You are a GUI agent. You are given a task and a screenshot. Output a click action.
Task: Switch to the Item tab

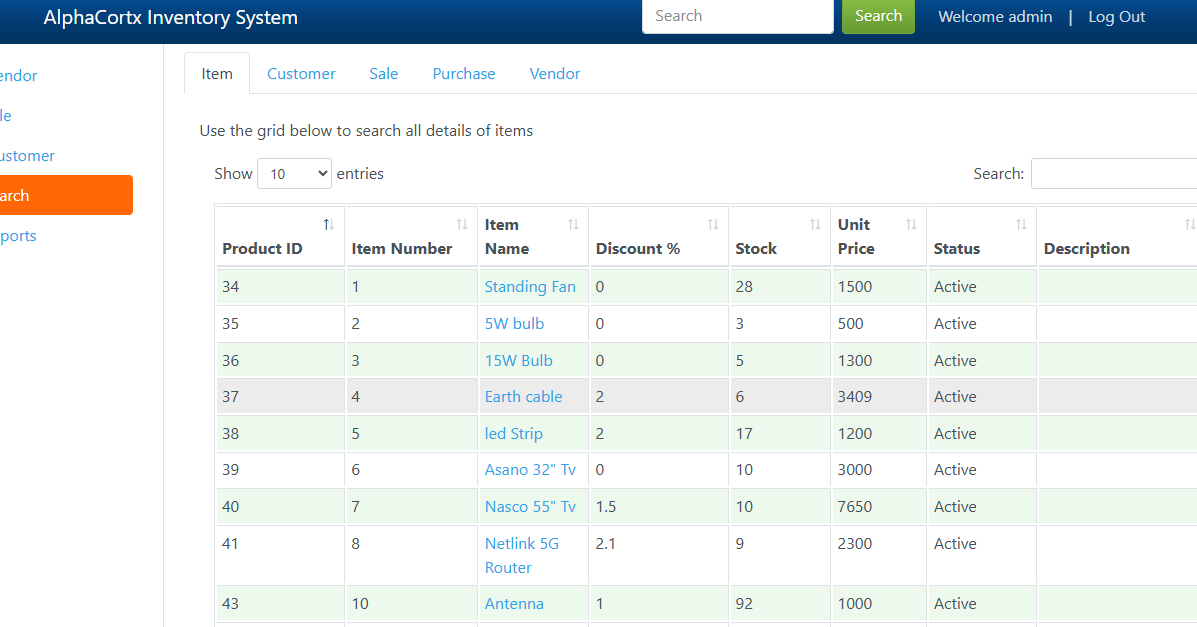[217, 73]
